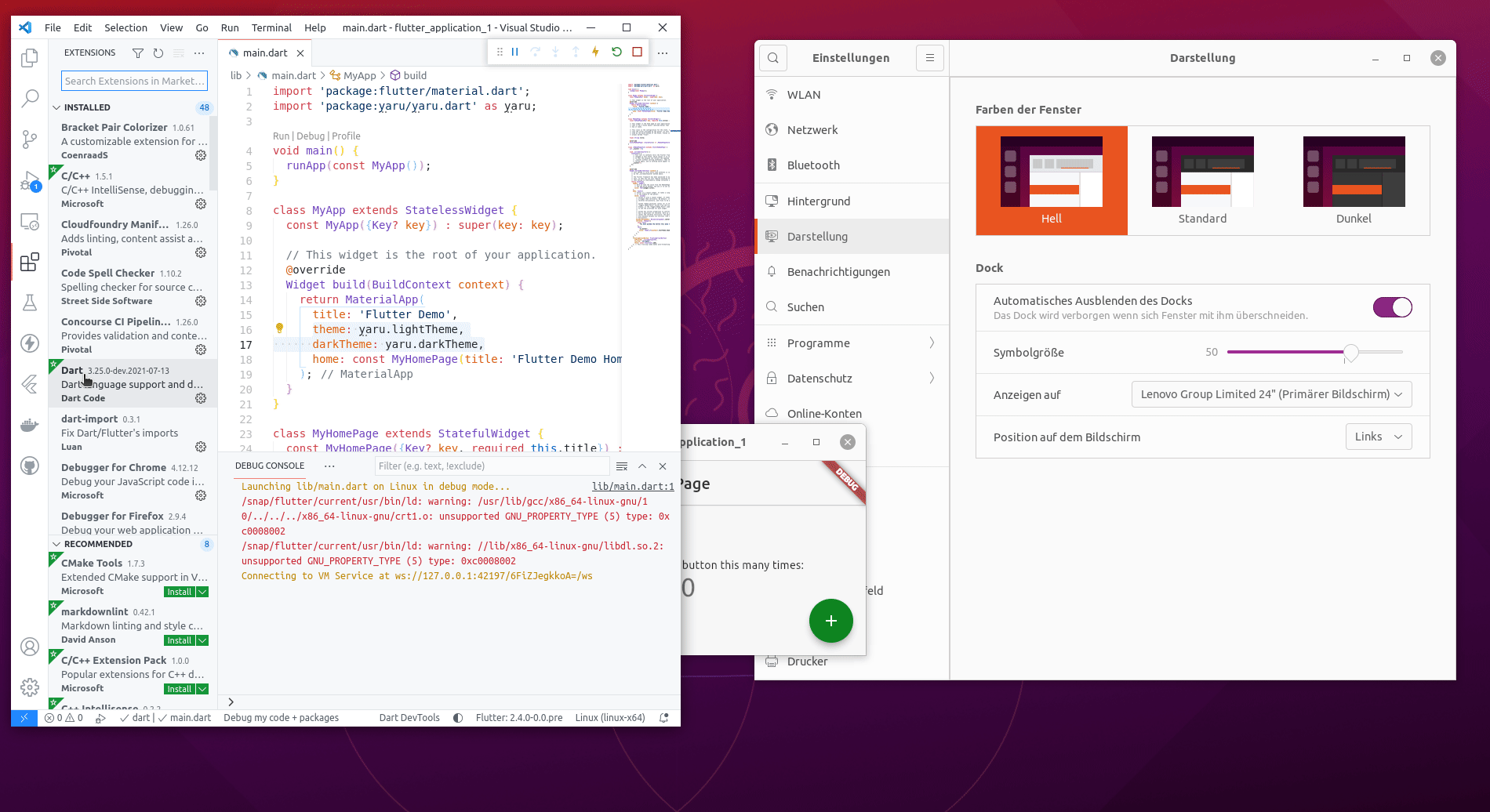Viewport: 1490px width, 812px height.
Task: Open Source Control view in activity bar
Action: tap(30, 140)
